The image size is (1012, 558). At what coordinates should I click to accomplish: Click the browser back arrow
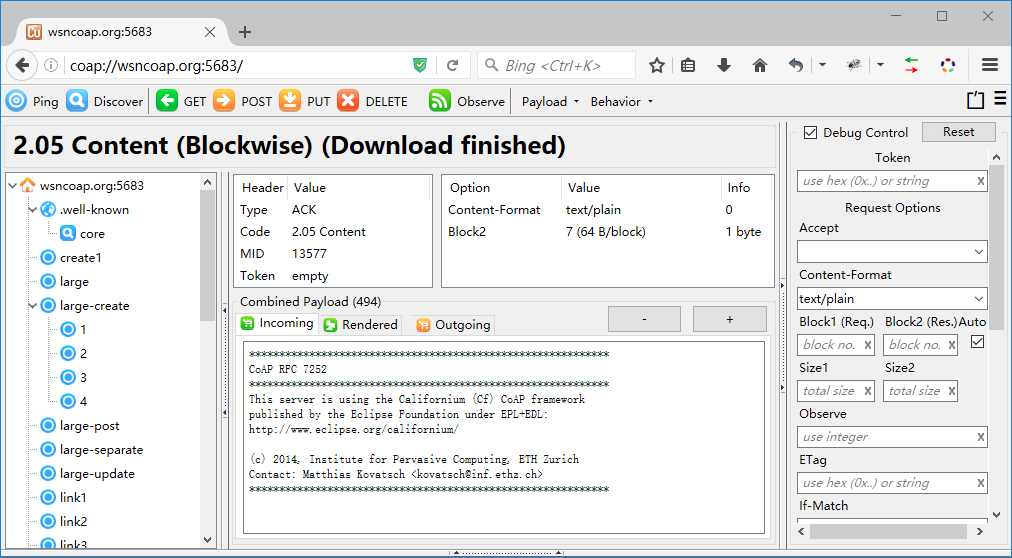point(23,65)
